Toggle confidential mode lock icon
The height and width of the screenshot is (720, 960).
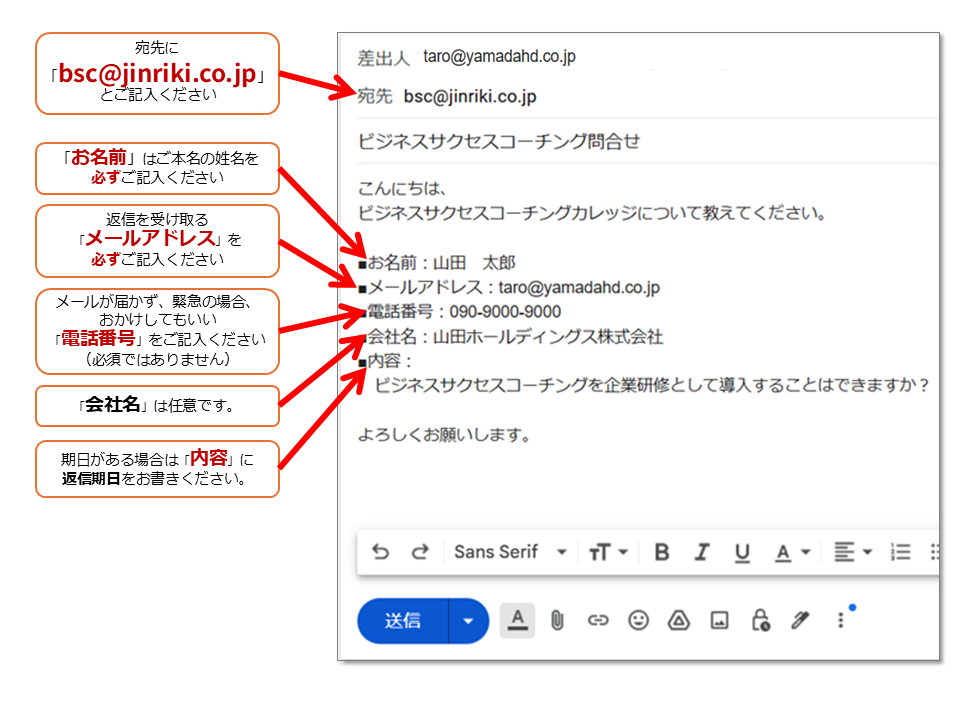click(x=760, y=620)
